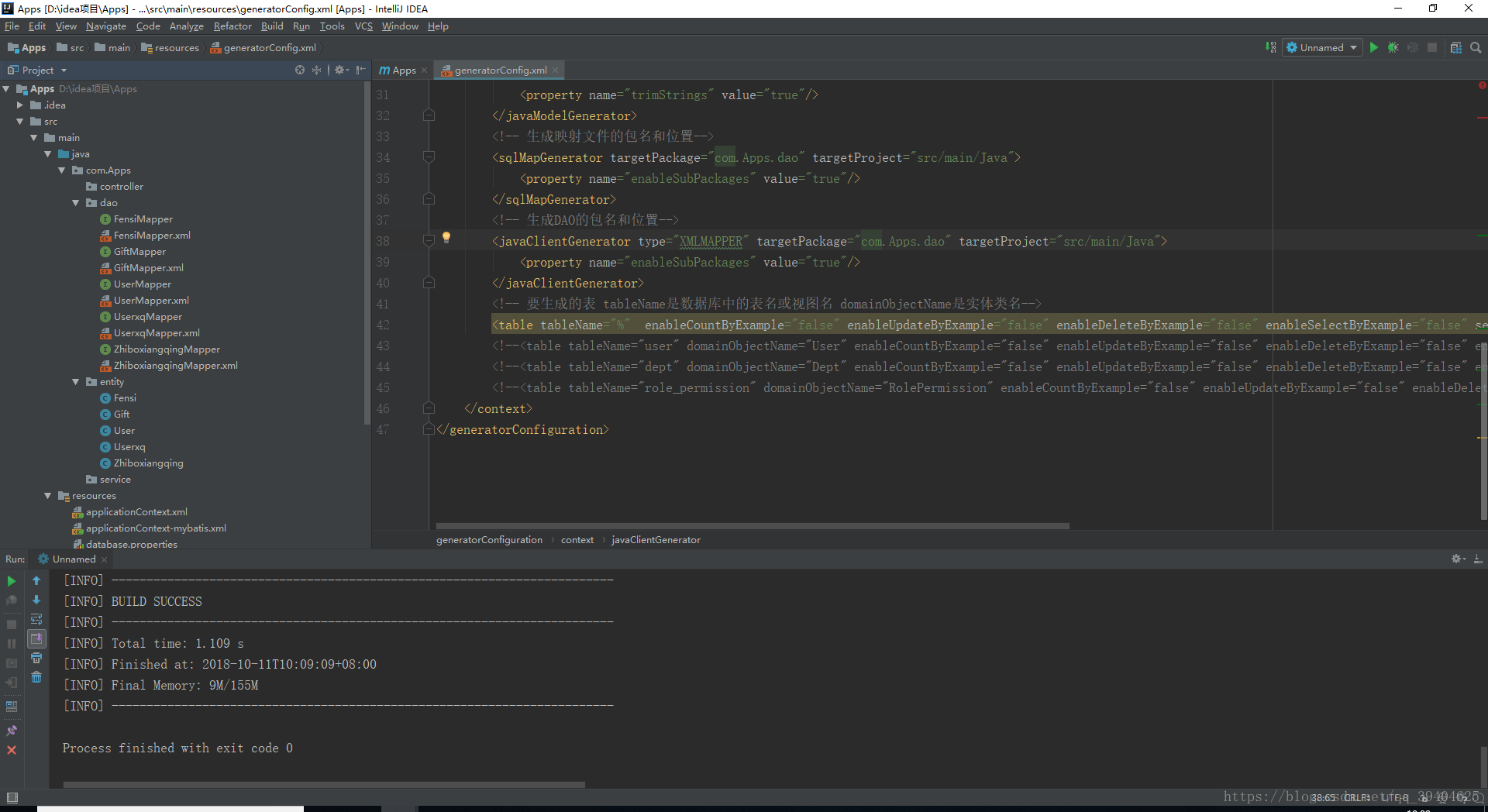
Task: Open the Build menu
Action: coord(272,26)
